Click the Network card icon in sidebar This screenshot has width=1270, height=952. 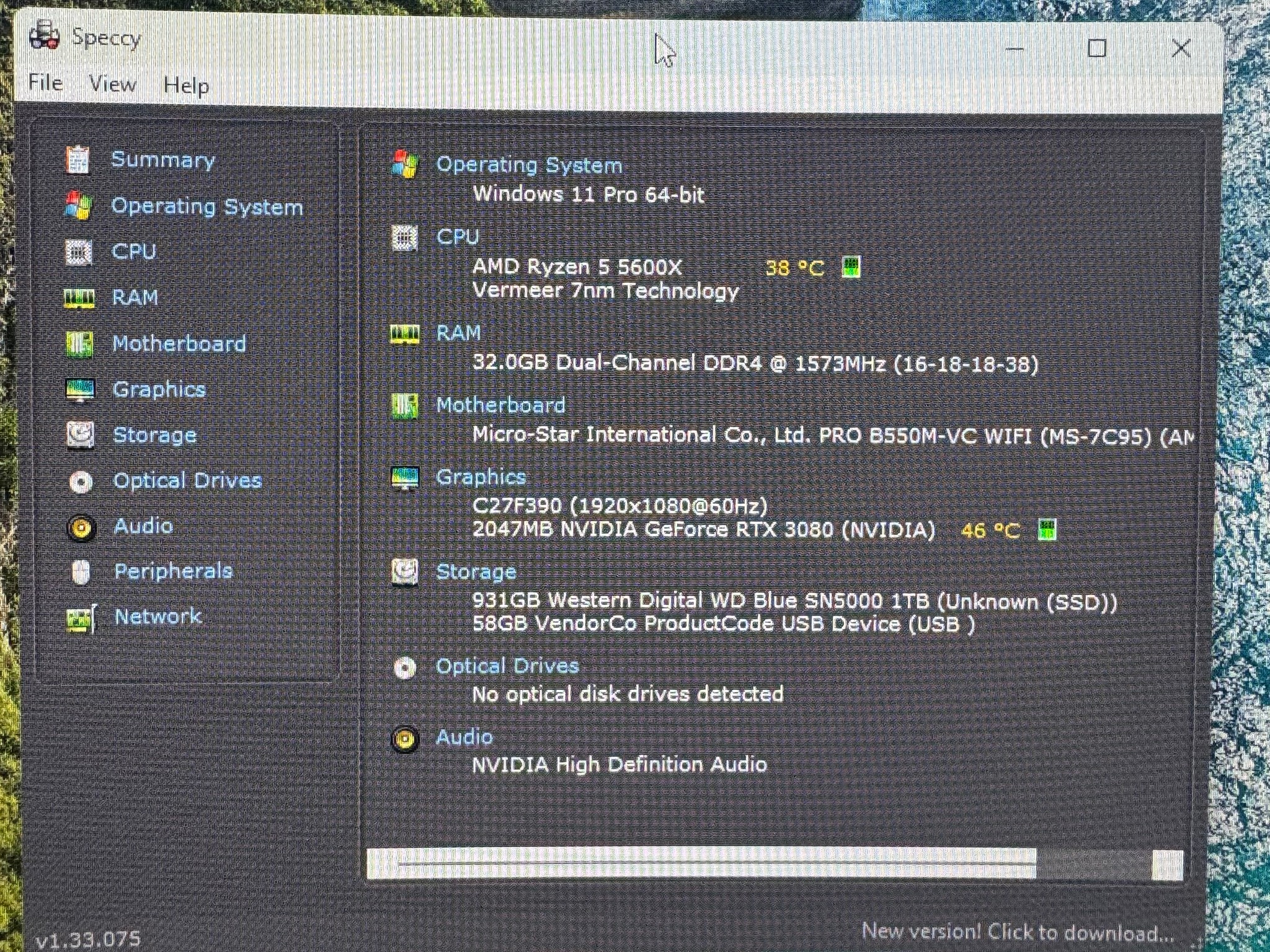tap(81, 618)
